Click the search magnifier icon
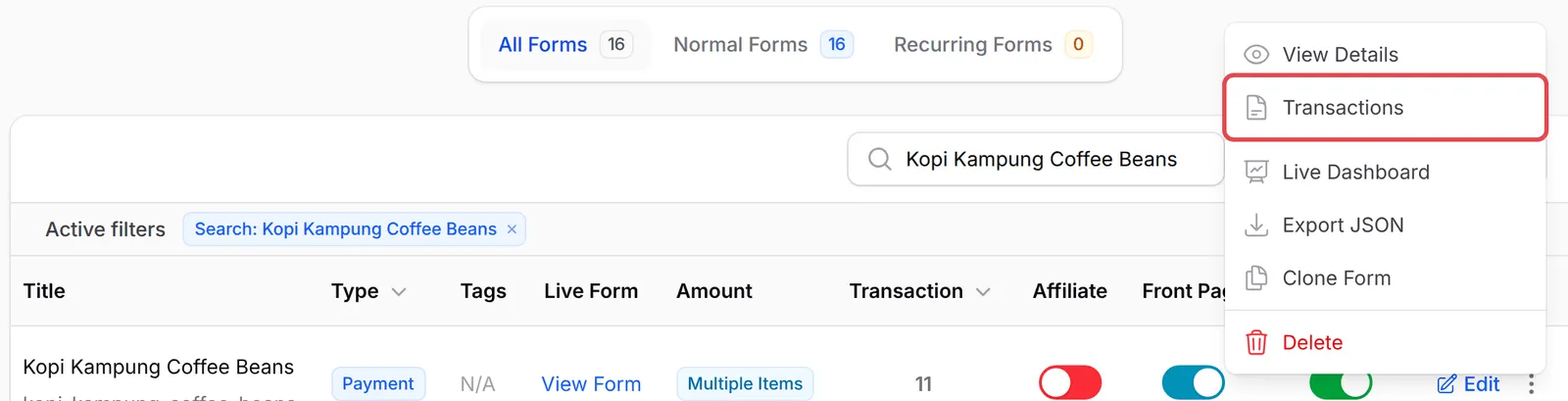This screenshot has width=1568, height=401. click(880, 159)
